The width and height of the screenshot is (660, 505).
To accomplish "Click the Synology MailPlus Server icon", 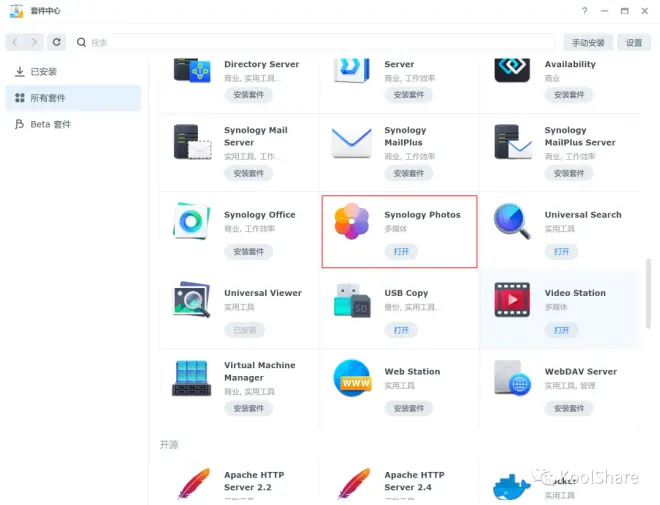I will coord(513,142).
